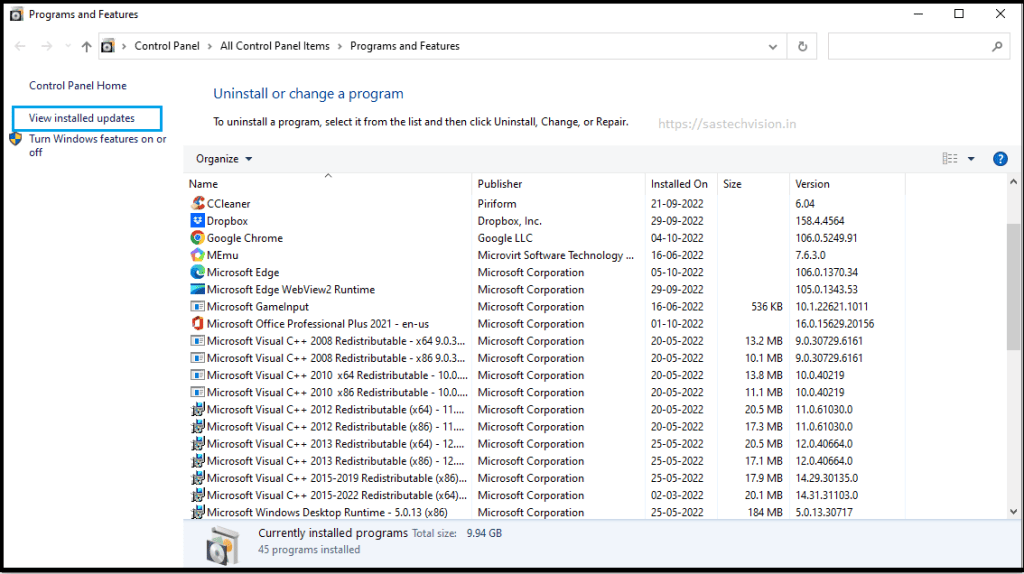Select the Microsoft Edge WebView2 Runtime row
Viewport: 1024px width, 574px height.
545,289
